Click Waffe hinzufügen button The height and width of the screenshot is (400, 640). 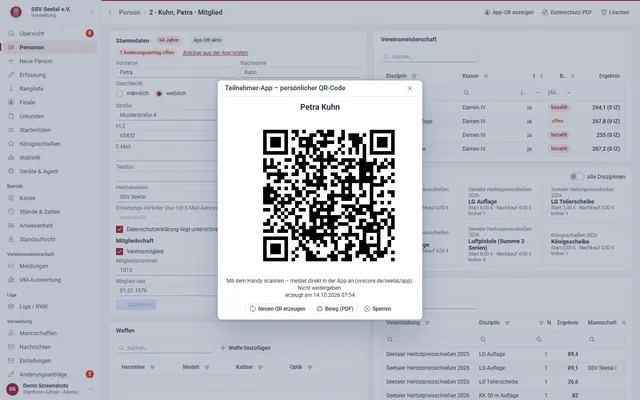[245, 348]
